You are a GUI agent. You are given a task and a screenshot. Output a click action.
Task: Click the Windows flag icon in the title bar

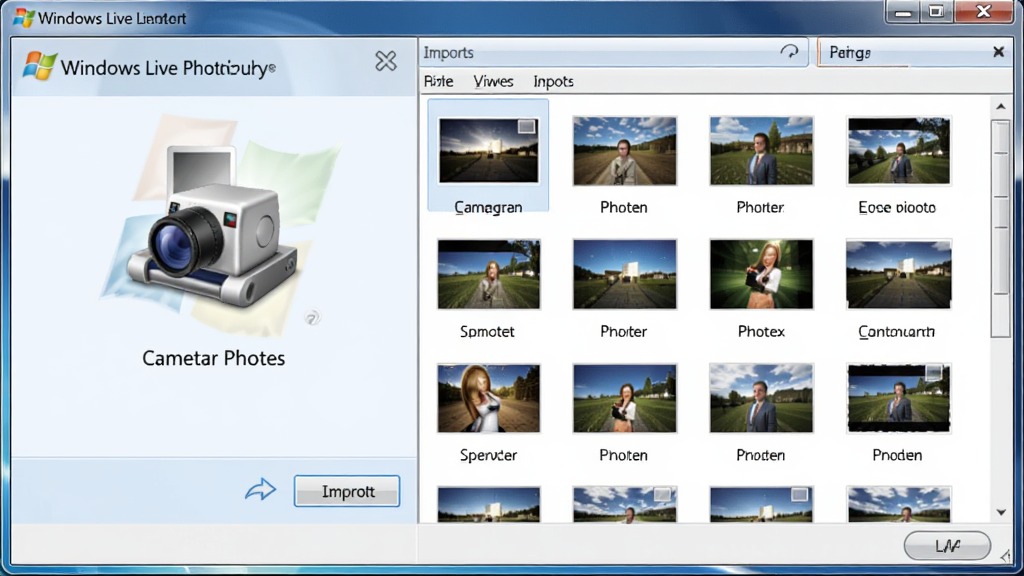(24, 18)
